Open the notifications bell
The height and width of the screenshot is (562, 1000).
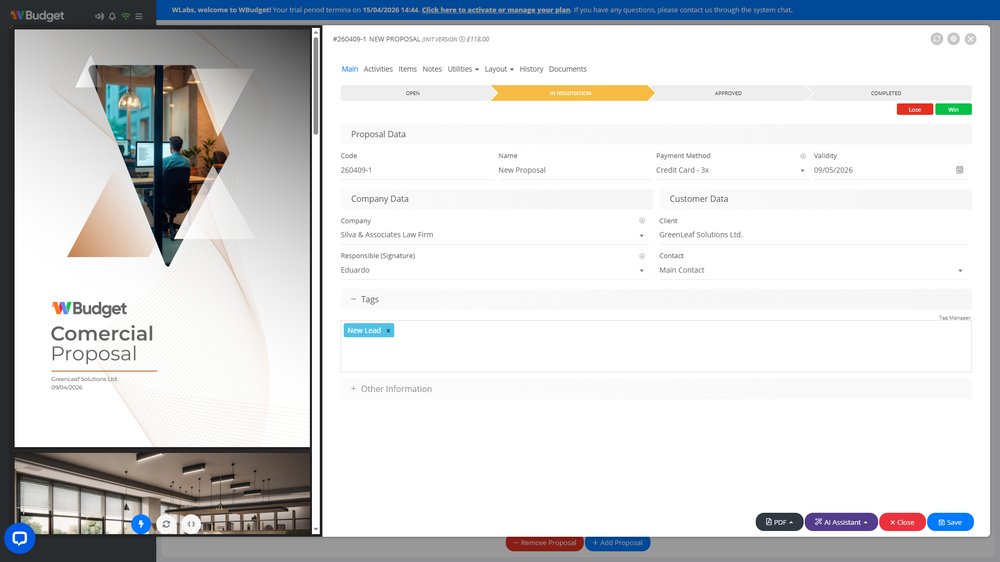(x=112, y=16)
